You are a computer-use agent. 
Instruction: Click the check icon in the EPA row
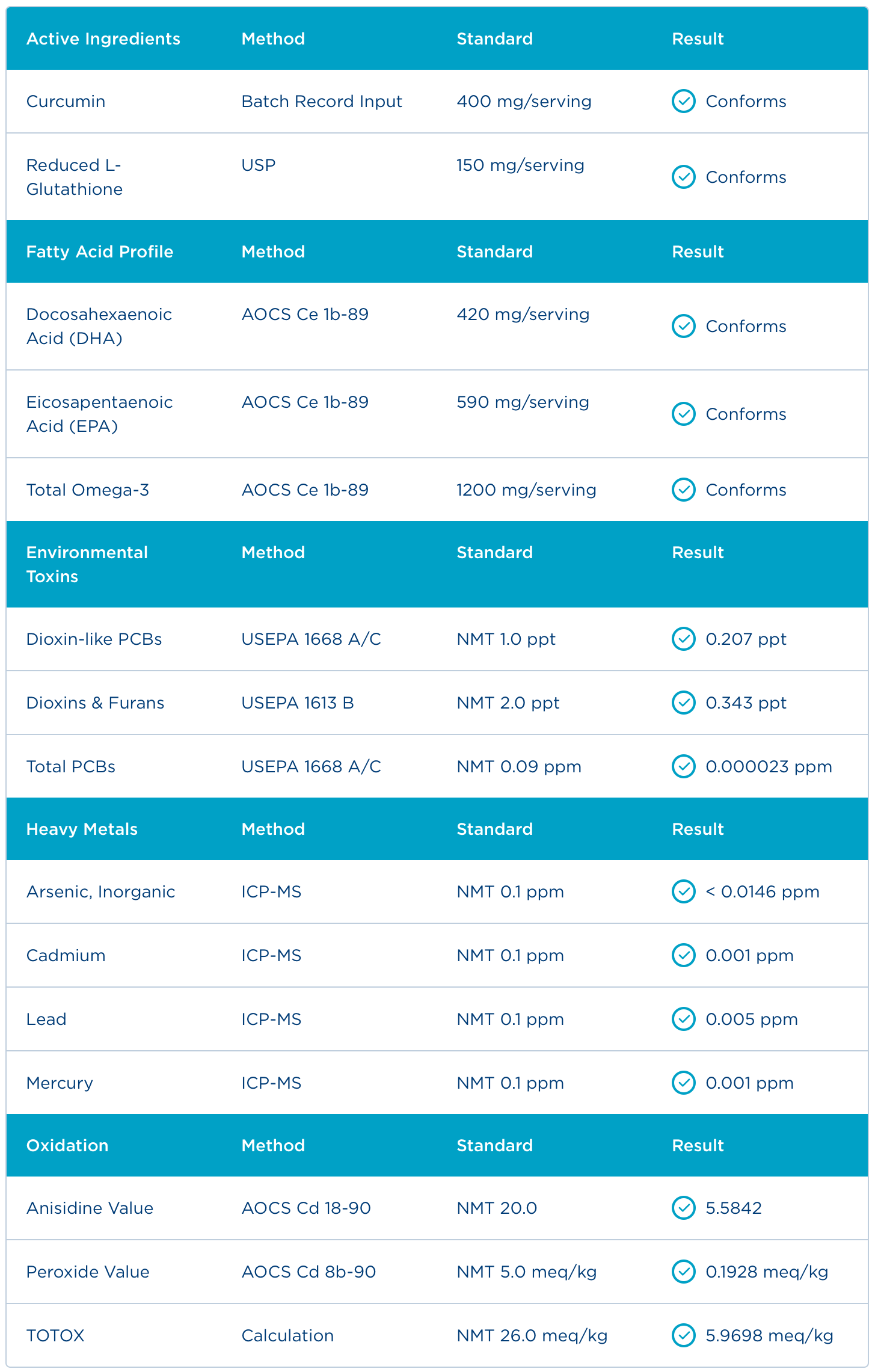683,414
